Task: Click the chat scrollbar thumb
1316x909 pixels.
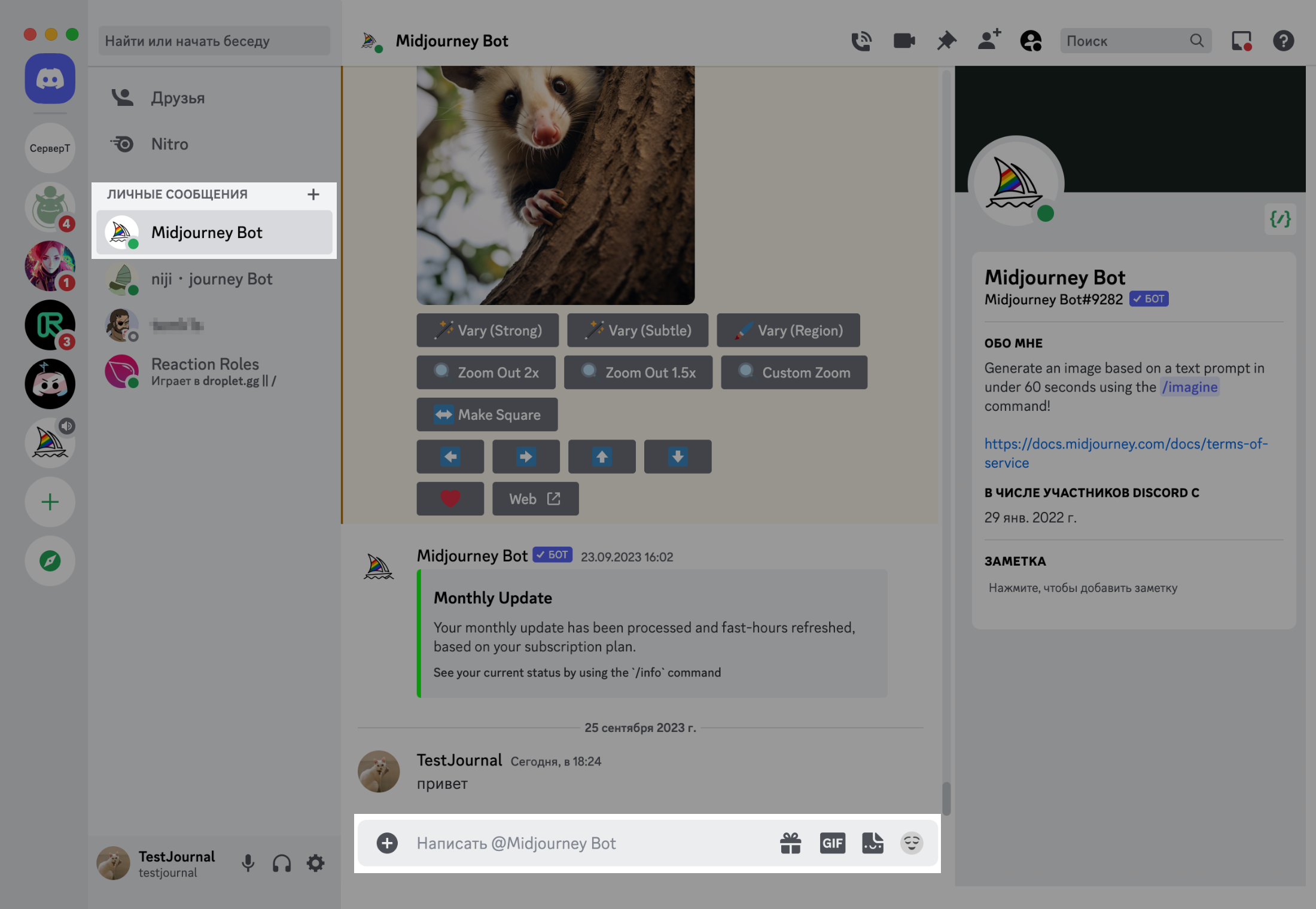Action: pyautogui.click(x=946, y=798)
